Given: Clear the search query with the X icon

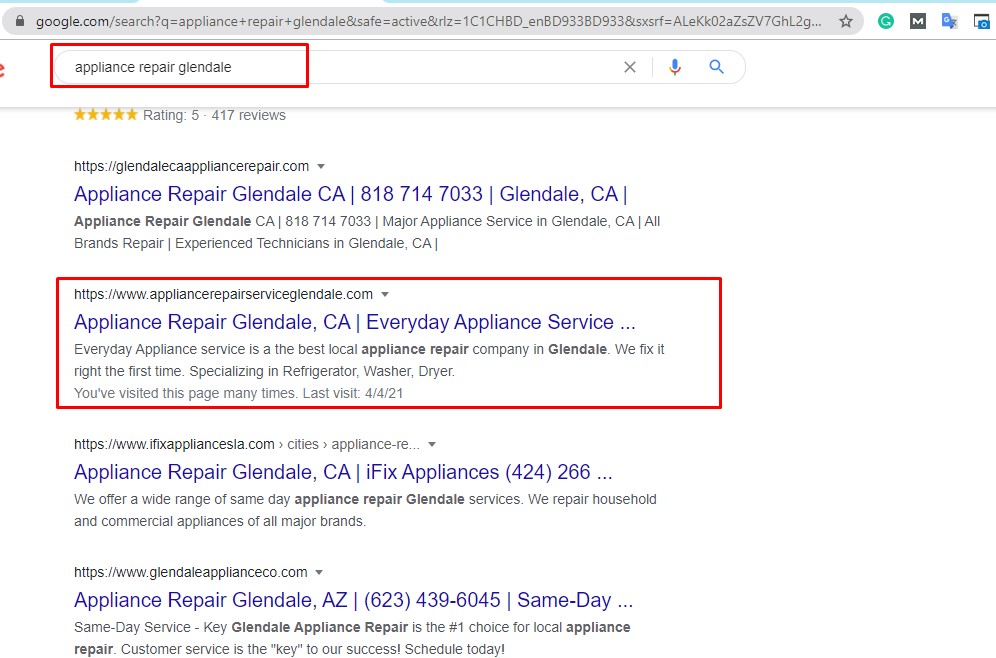Looking at the screenshot, I should click(630, 66).
